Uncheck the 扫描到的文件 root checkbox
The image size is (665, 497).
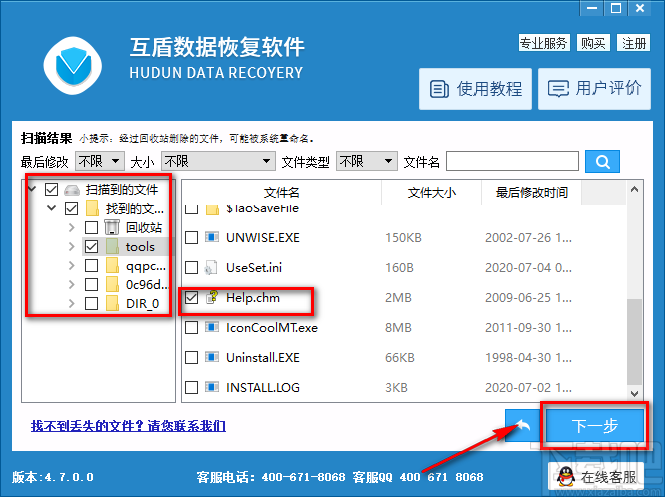[x=51, y=190]
